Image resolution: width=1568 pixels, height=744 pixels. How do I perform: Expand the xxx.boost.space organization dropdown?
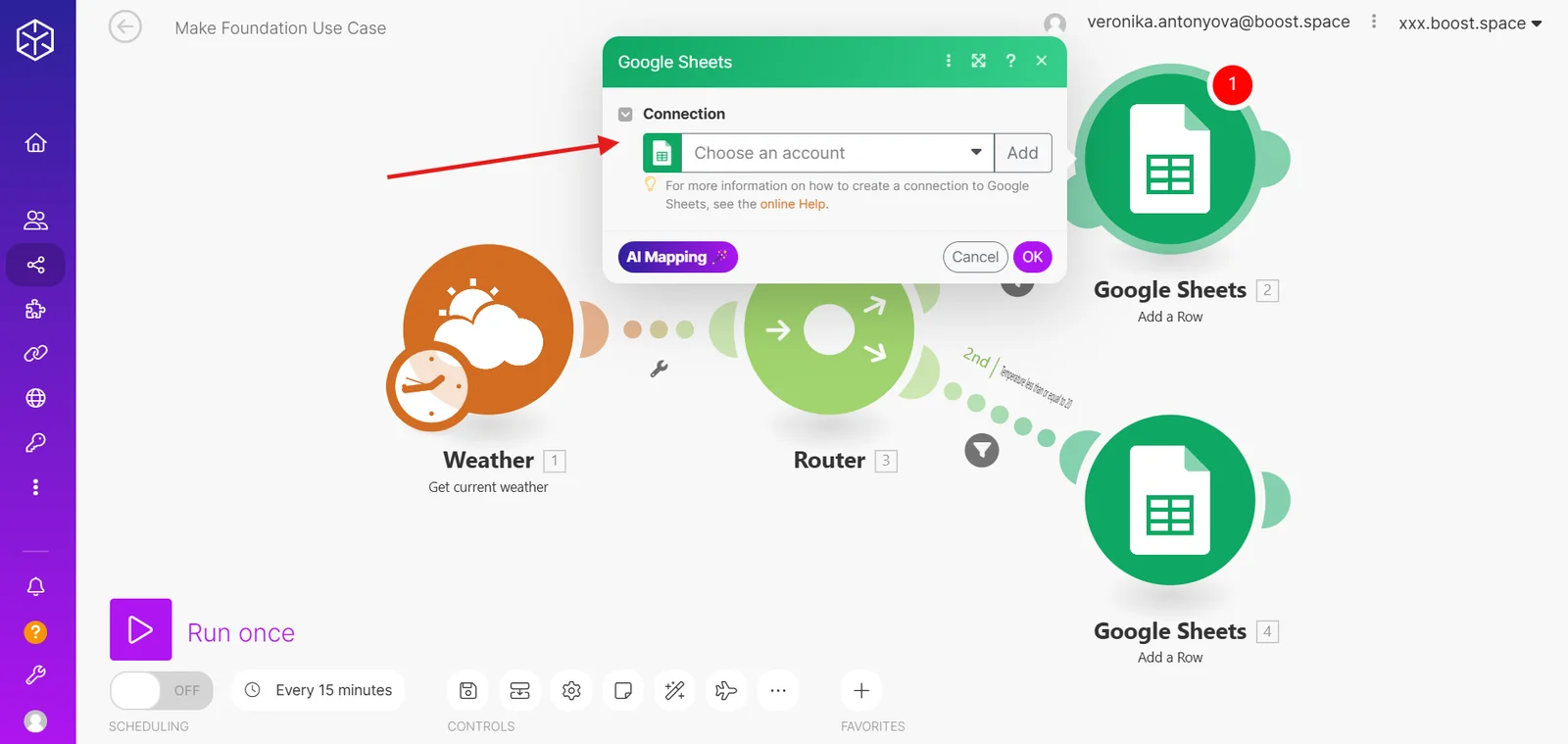click(x=1470, y=23)
